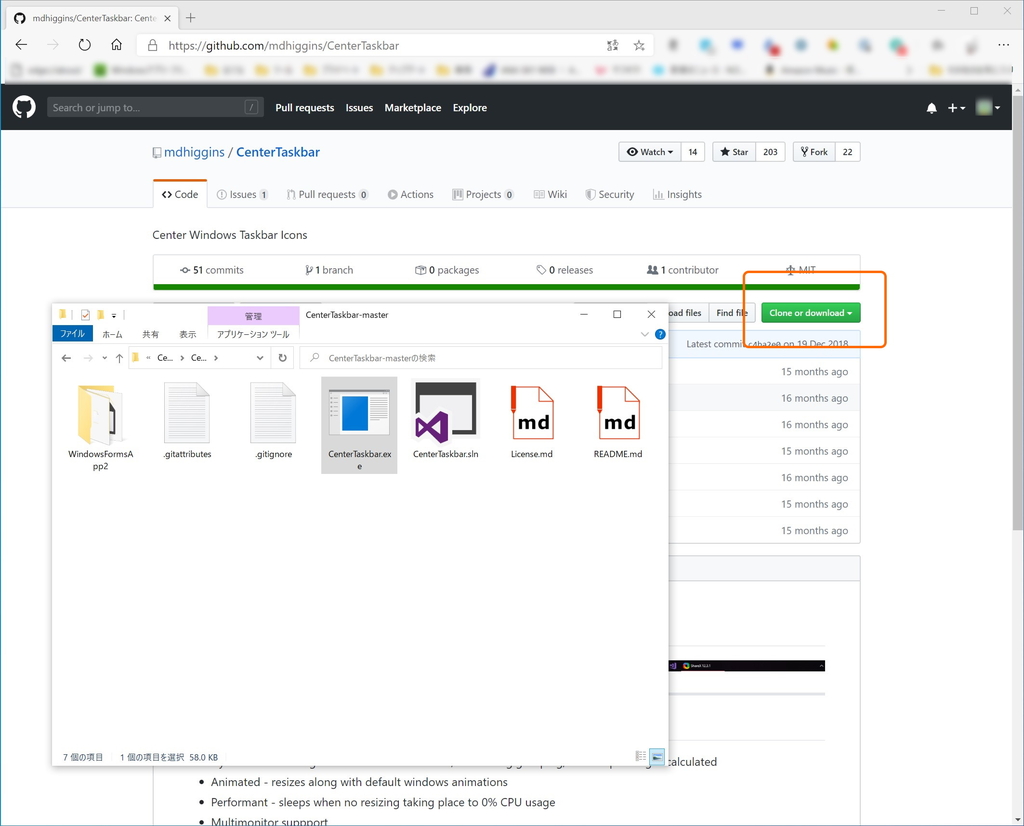Image resolution: width=1024 pixels, height=826 pixels.
Task: Select the WindowsFormsApp2 folder
Action: point(101,427)
